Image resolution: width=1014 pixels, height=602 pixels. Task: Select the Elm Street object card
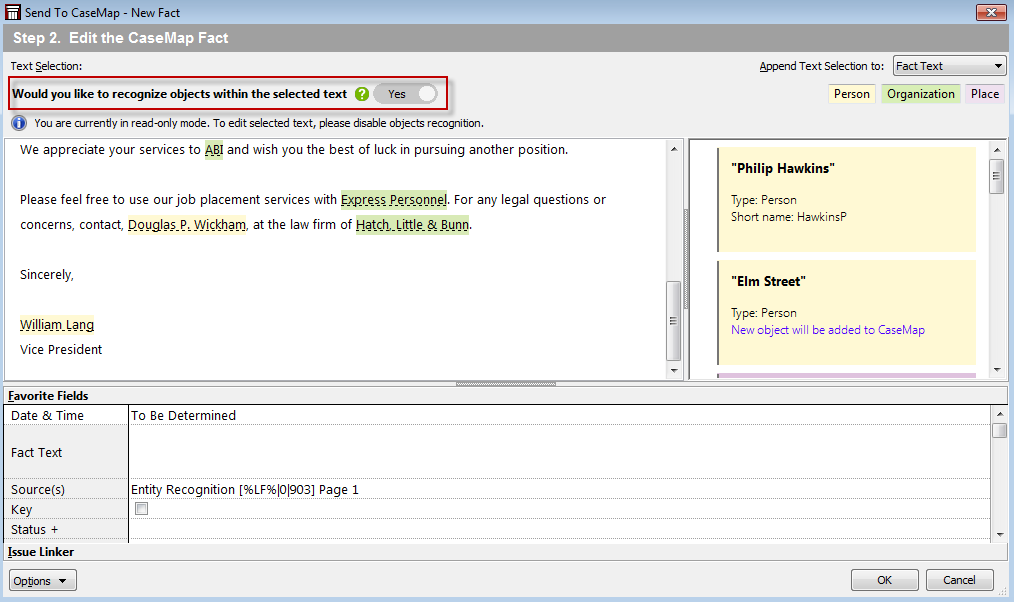846,311
